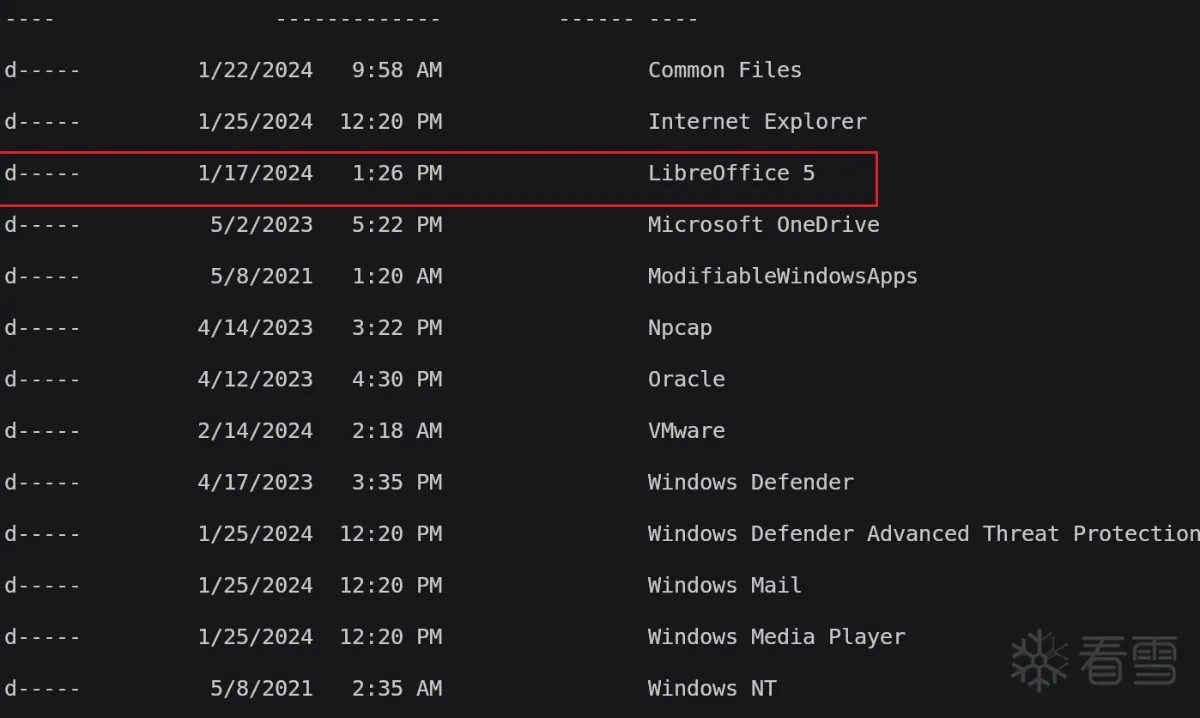The width and height of the screenshot is (1200, 718).
Task: Select the 2/14/2024 date text
Action: point(255,431)
